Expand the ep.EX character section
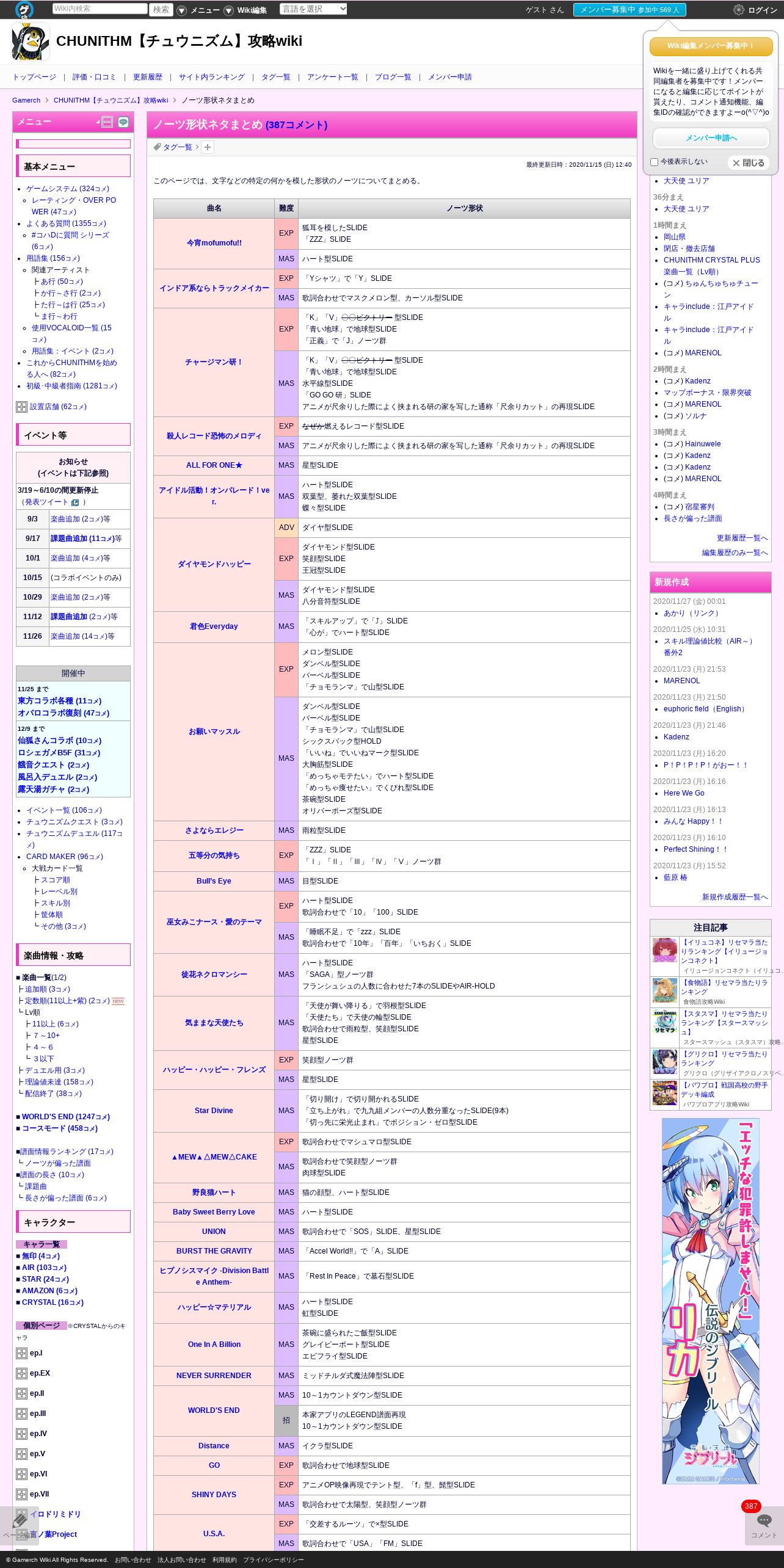This screenshot has height=1568, width=784. click(x=21, y=1373)
